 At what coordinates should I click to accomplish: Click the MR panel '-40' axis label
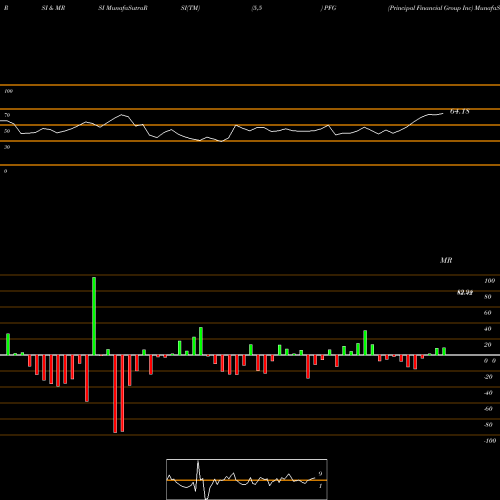[488, 393]
